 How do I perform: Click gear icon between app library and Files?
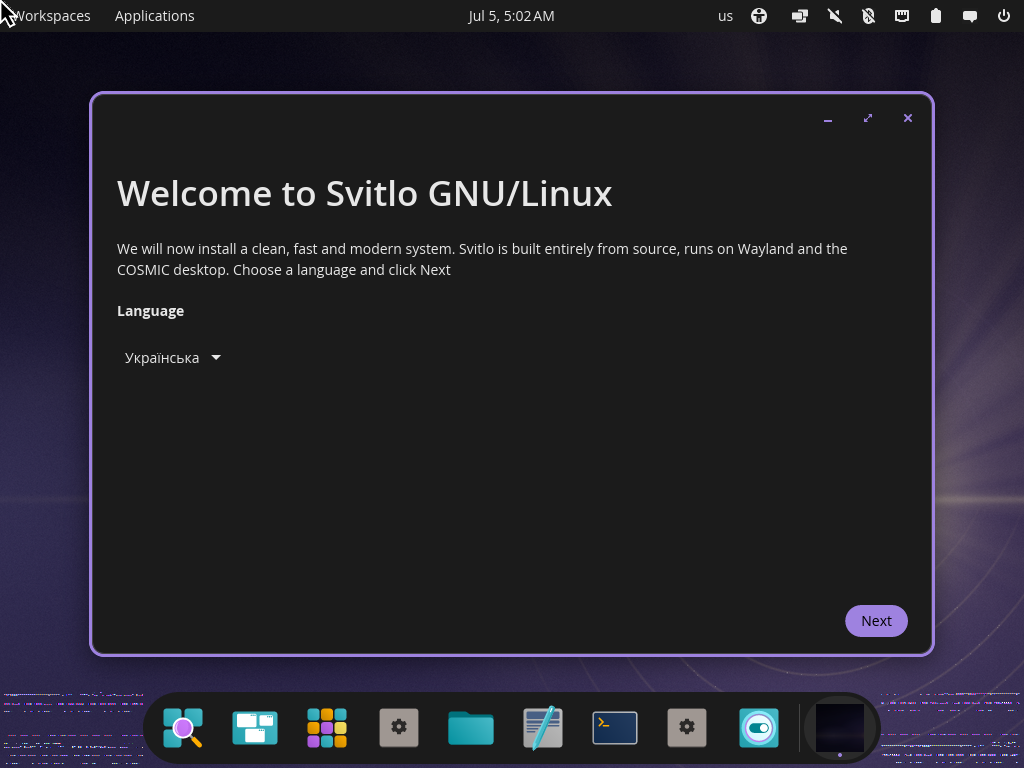coord(399,728)
